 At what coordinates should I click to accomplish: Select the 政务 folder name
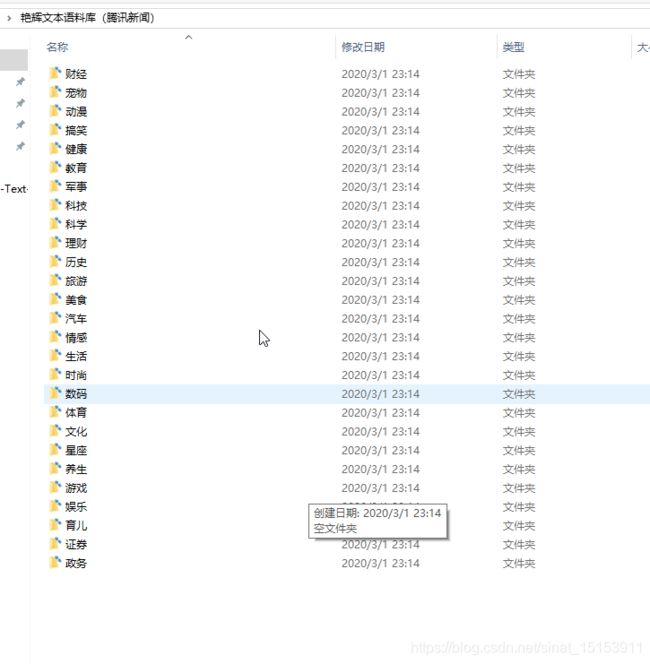pyautogui.click(x=76, y=563)
